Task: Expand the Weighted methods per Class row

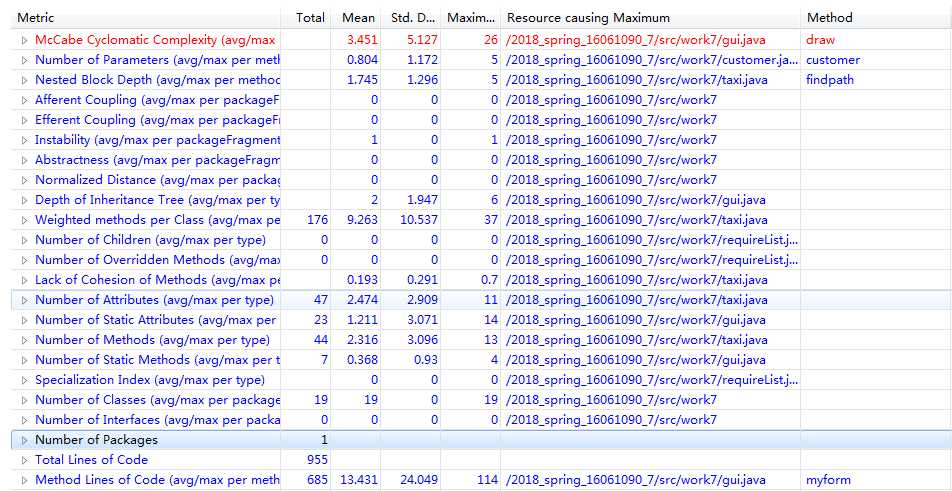Action: click(x=24, y=220)
